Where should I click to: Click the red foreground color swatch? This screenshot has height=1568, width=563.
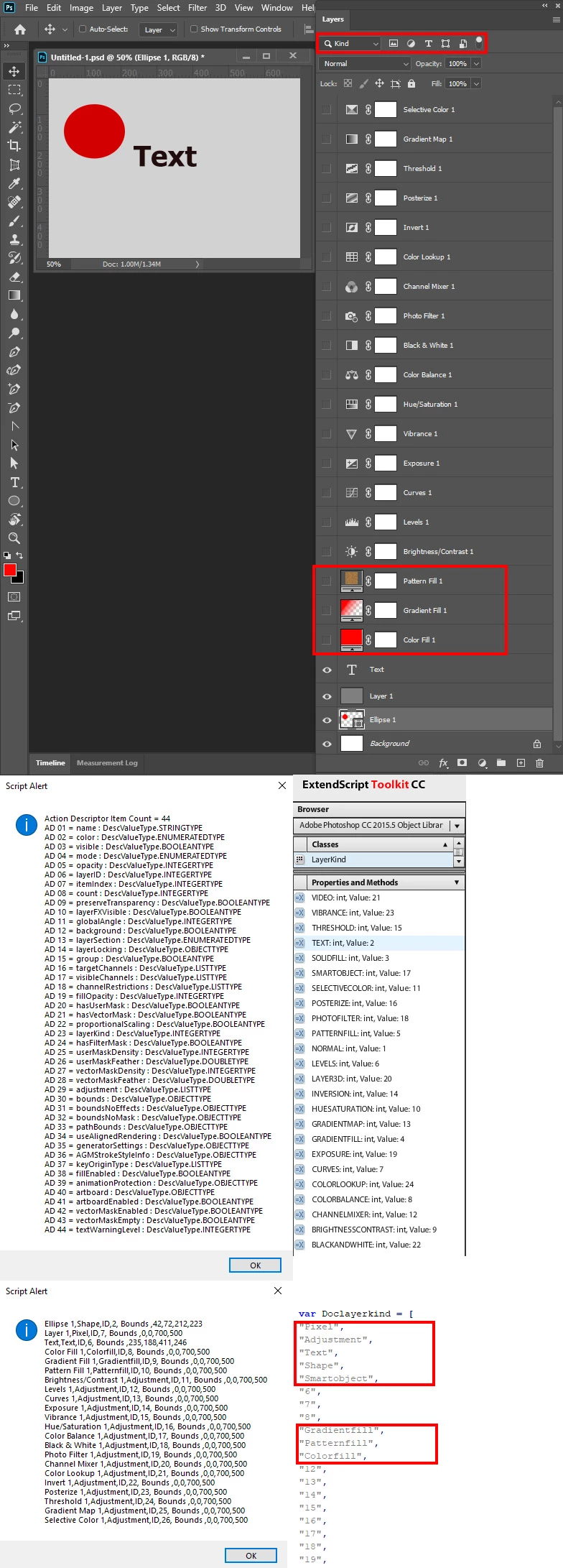point(10,570)
